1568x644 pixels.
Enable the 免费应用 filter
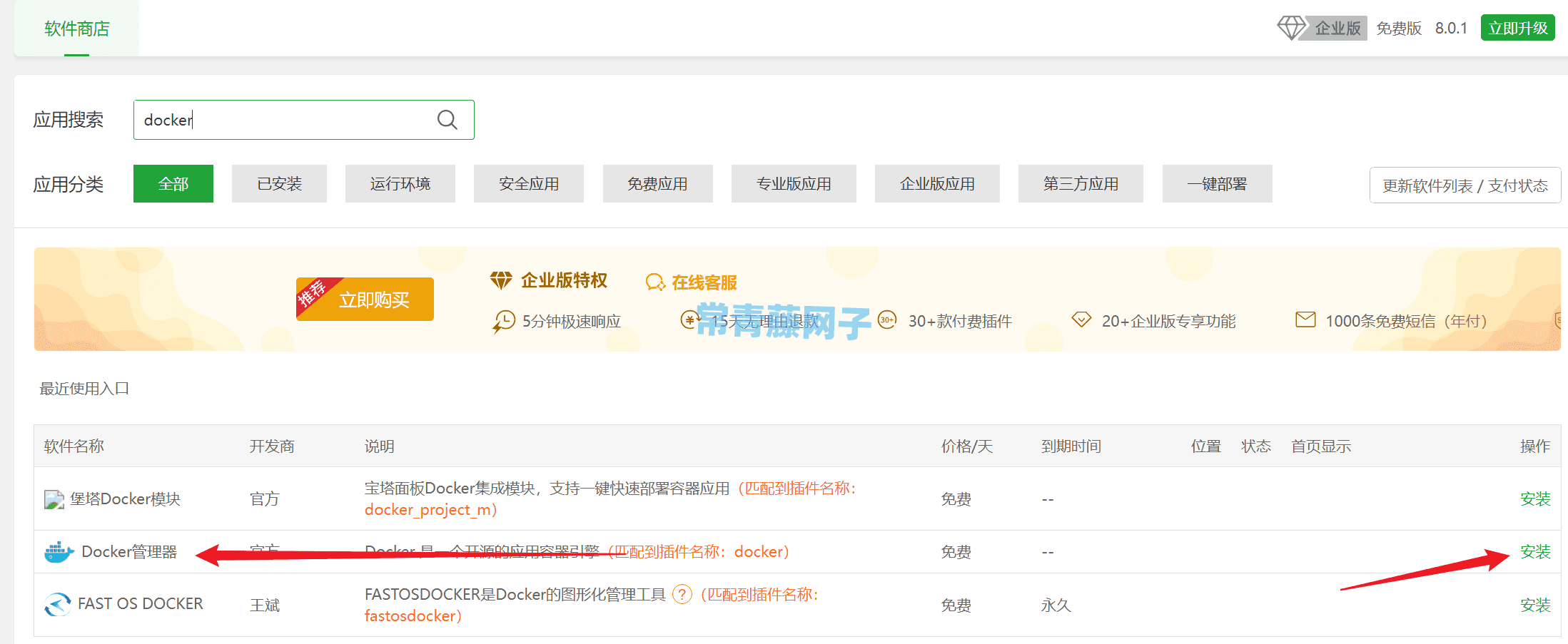tap(657, 183)
